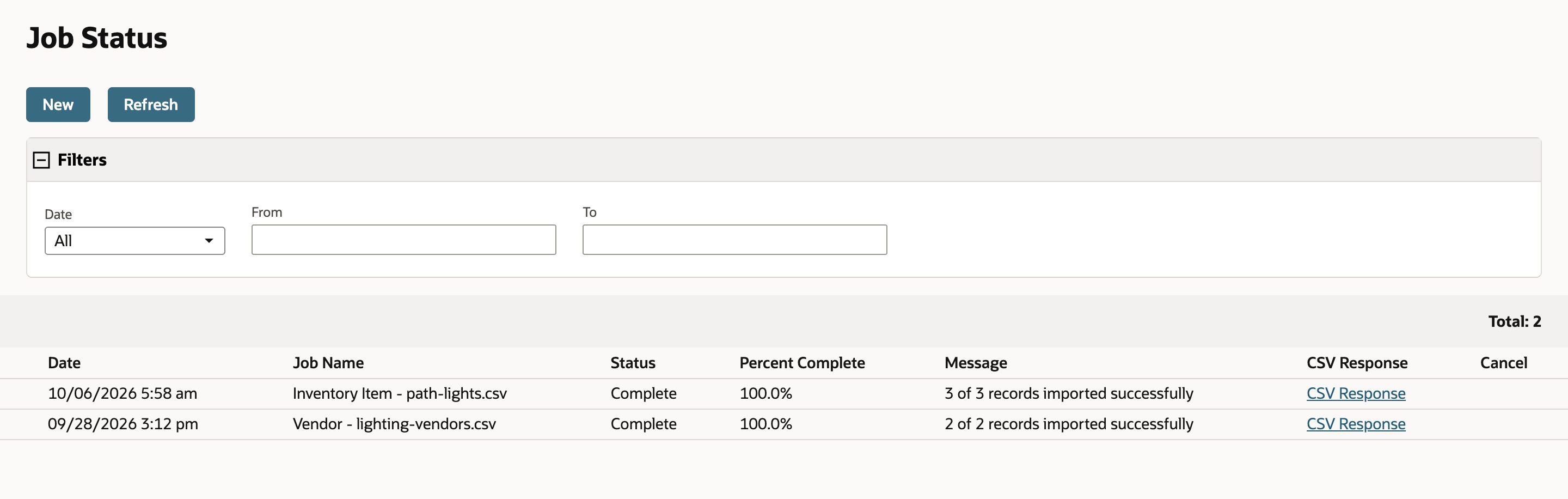1568x499 pixels.
Task: Select the Message column header
Action: (975, 363)
